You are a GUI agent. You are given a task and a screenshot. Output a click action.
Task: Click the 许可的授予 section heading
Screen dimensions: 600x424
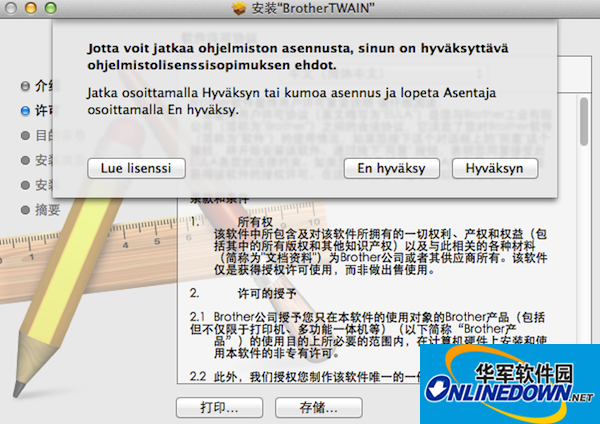267,294
